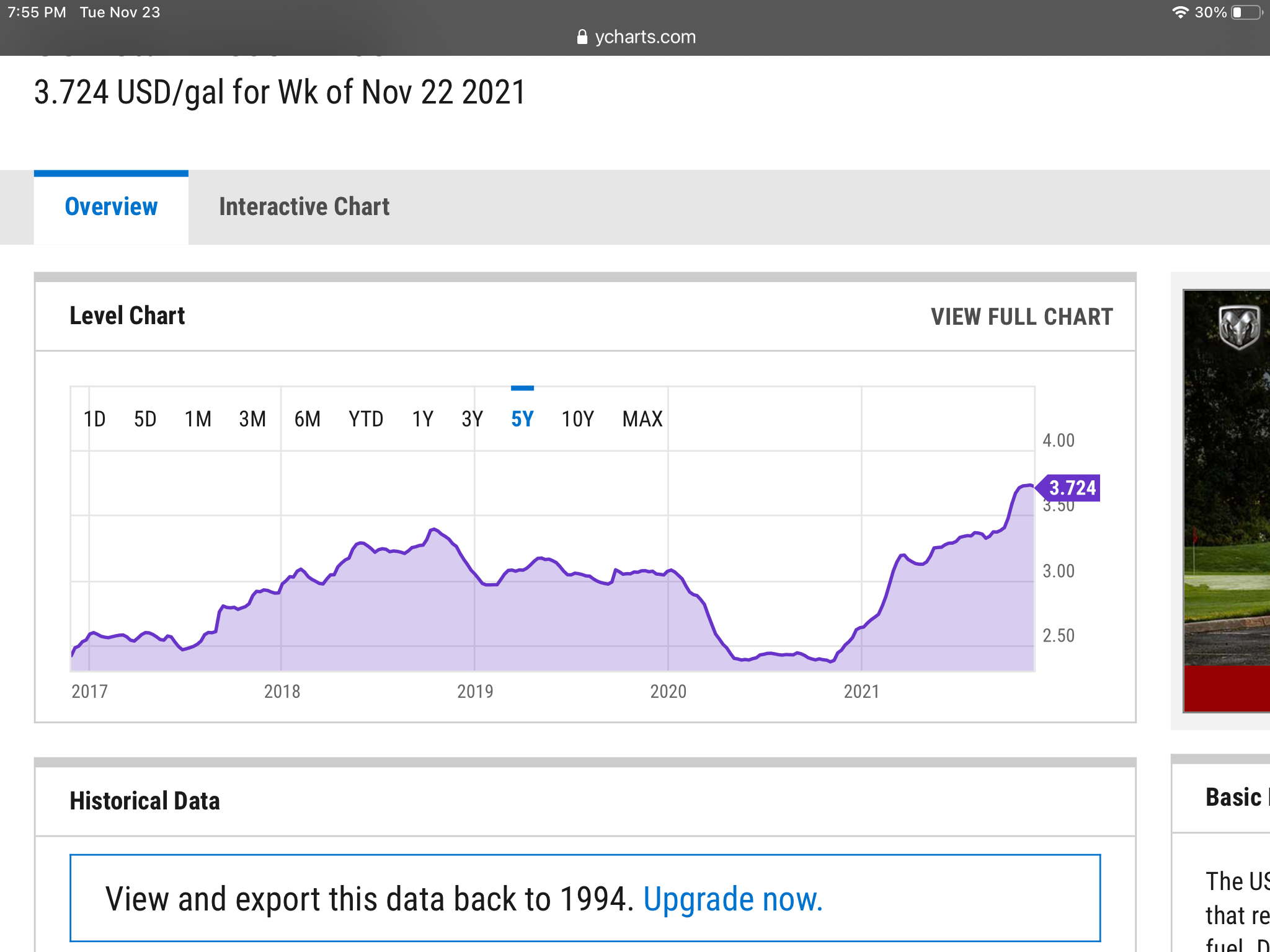Pick the 10Y chart range
This screenshot has height=952, width=1270.
(x=577, y=420)
